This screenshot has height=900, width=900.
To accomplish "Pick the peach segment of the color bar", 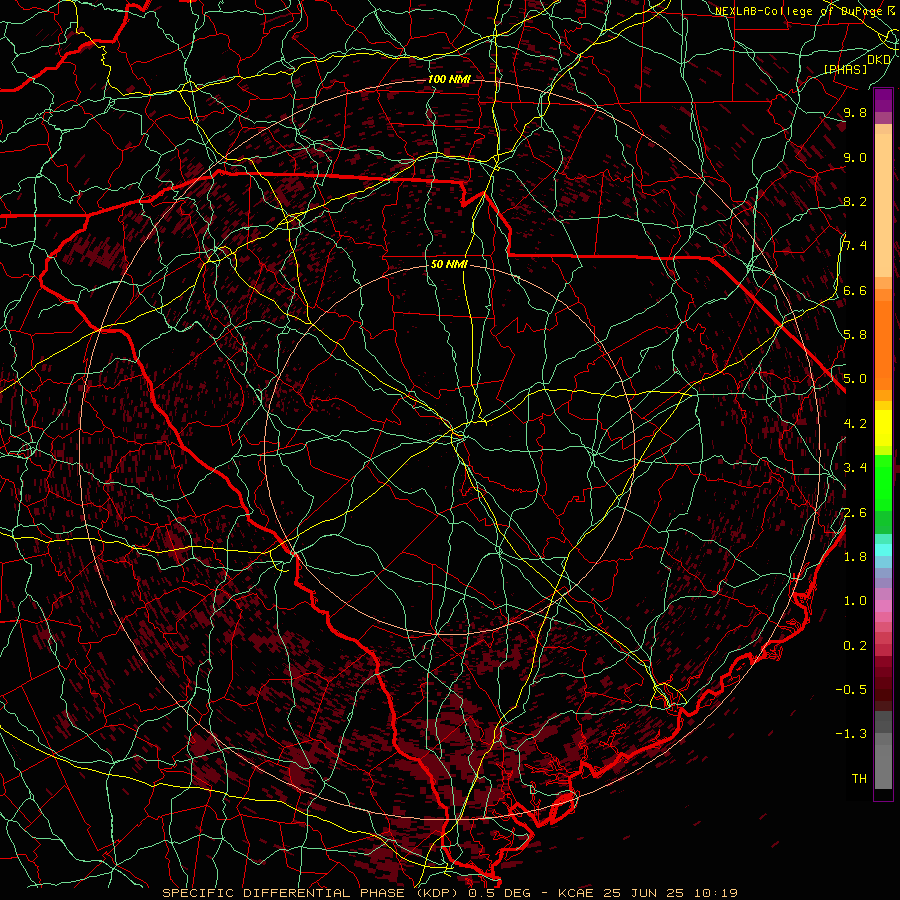I will click(883, 207).
